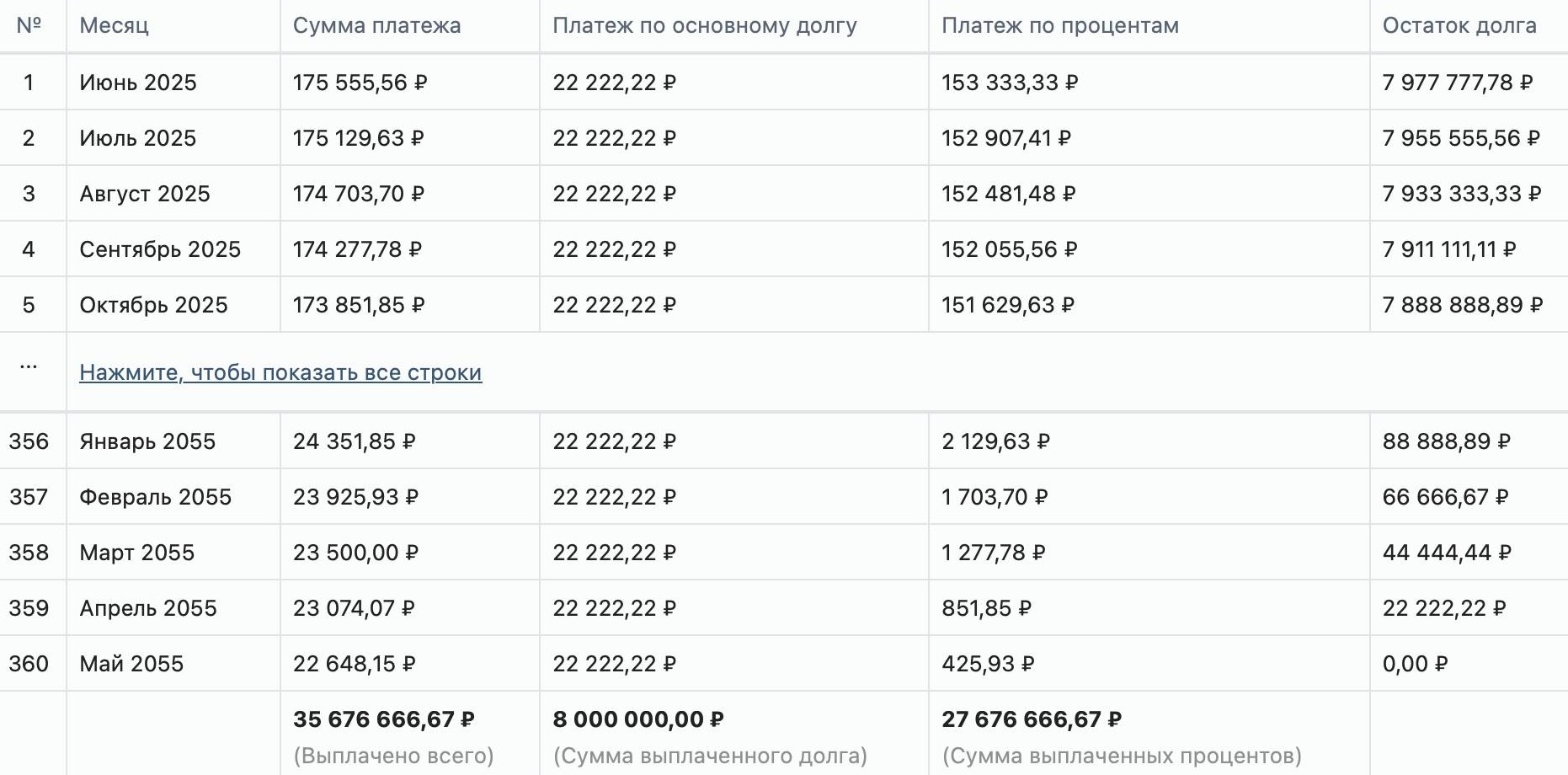Click interest payment 153 333,33 ₽
The height and width of the screenshot is (775, 1568).
pos(1010,83)
